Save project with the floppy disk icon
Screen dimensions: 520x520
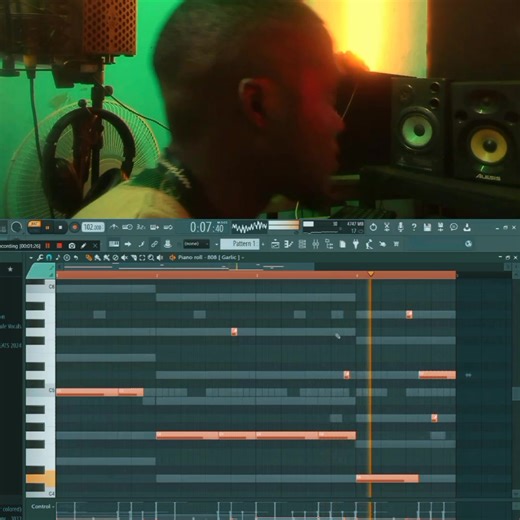pyautogui.click(x=427, y=227)
